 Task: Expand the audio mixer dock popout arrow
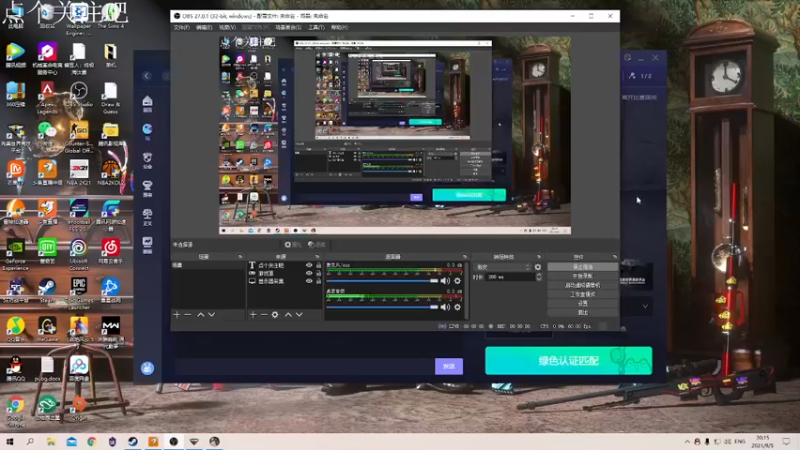pyautogui.click(x=464, y=257)
